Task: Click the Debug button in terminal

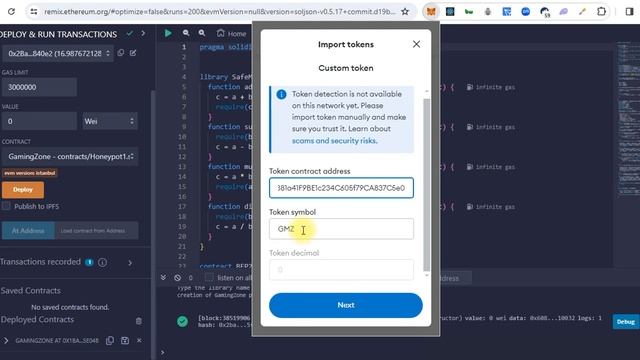Action: tap(625, 322)
